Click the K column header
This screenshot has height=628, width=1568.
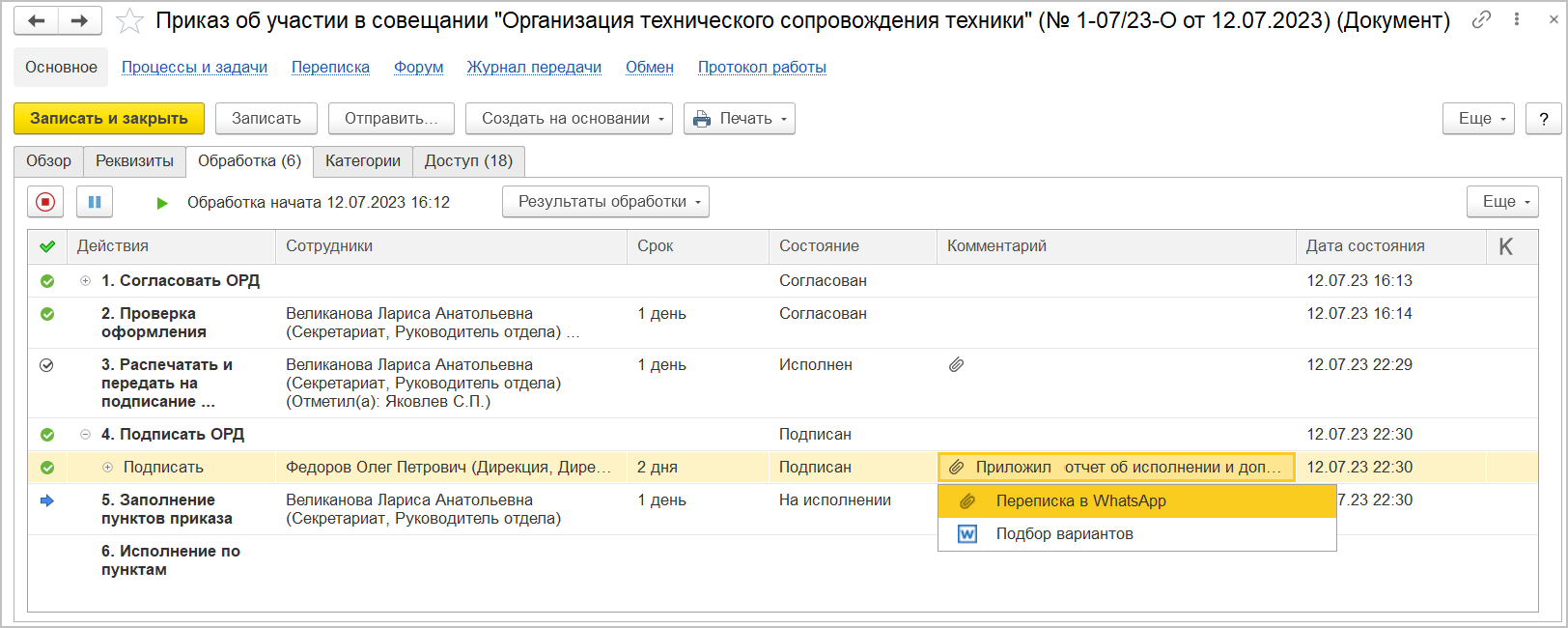tap(1505, 246)
